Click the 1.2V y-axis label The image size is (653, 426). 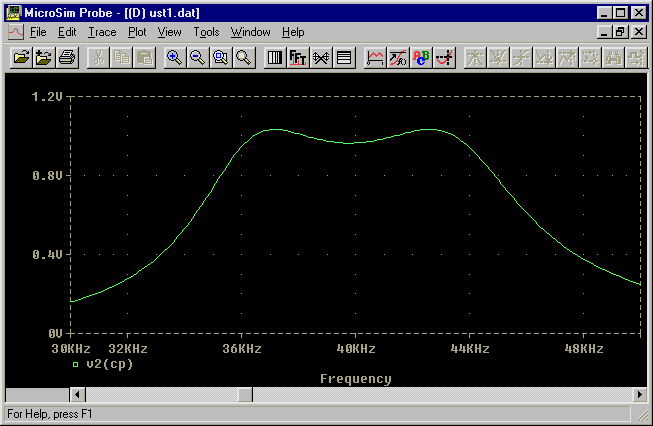[47, 97]
